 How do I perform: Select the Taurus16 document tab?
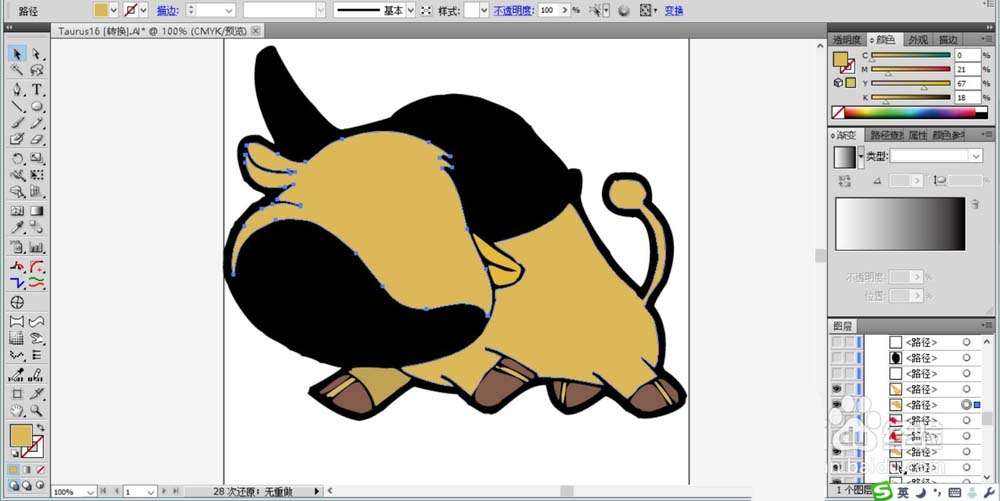coord(158,31)
